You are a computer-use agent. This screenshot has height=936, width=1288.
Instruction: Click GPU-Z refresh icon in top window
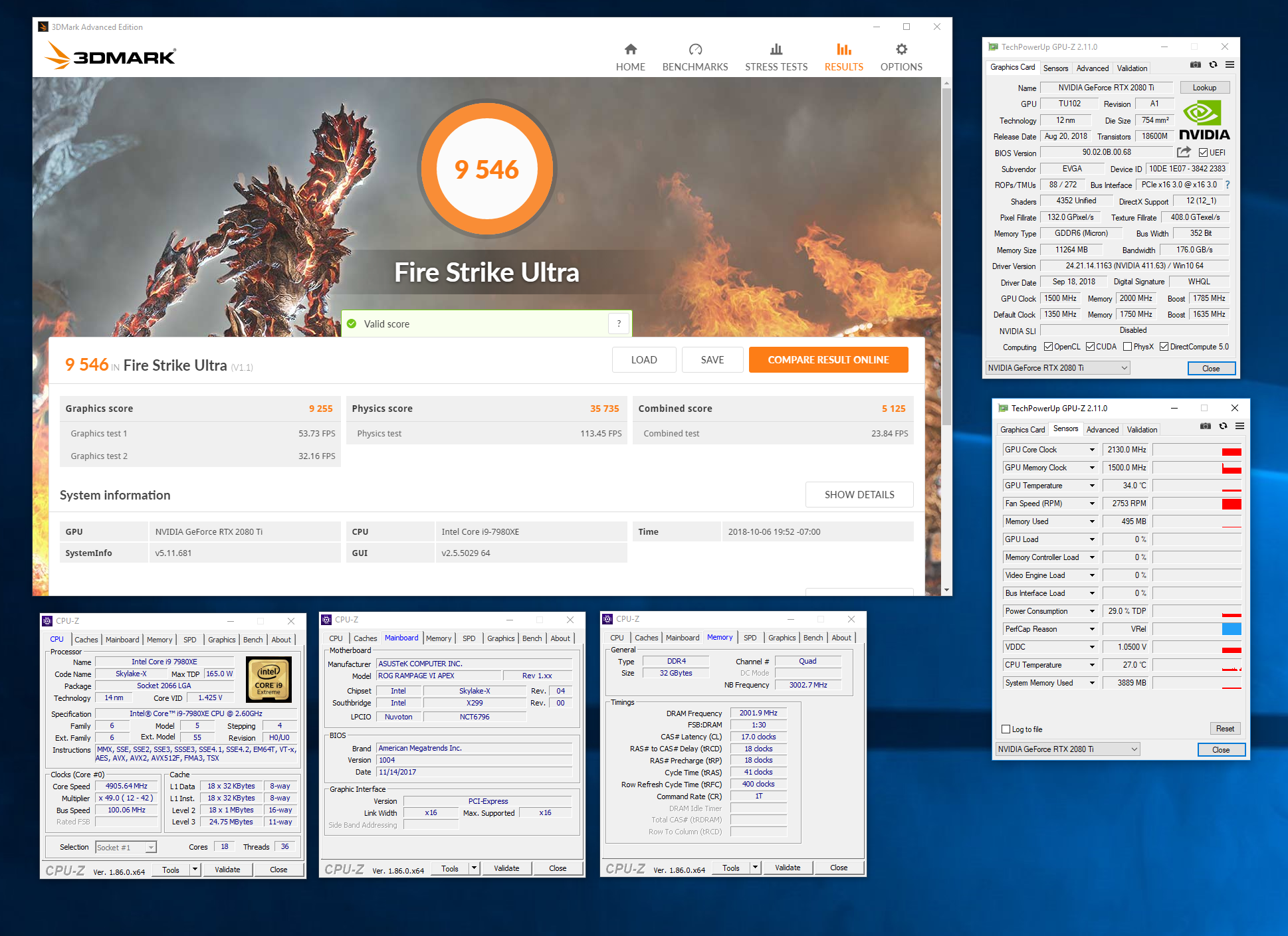coord(1213,64)
